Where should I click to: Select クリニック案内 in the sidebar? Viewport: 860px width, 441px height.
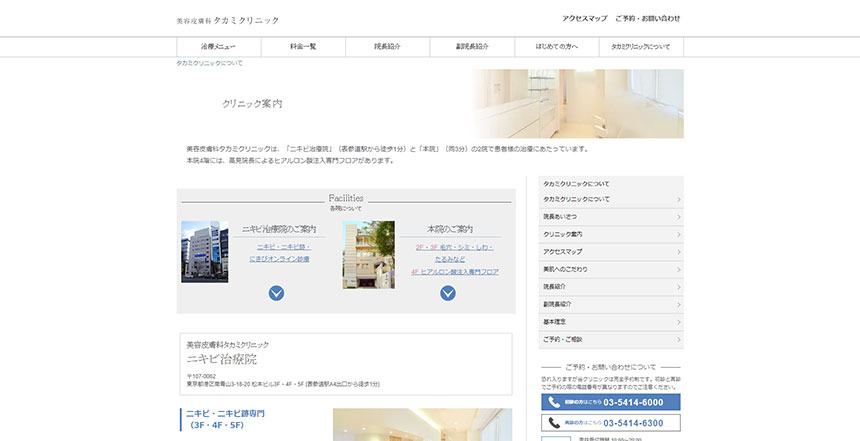point(612,235)
